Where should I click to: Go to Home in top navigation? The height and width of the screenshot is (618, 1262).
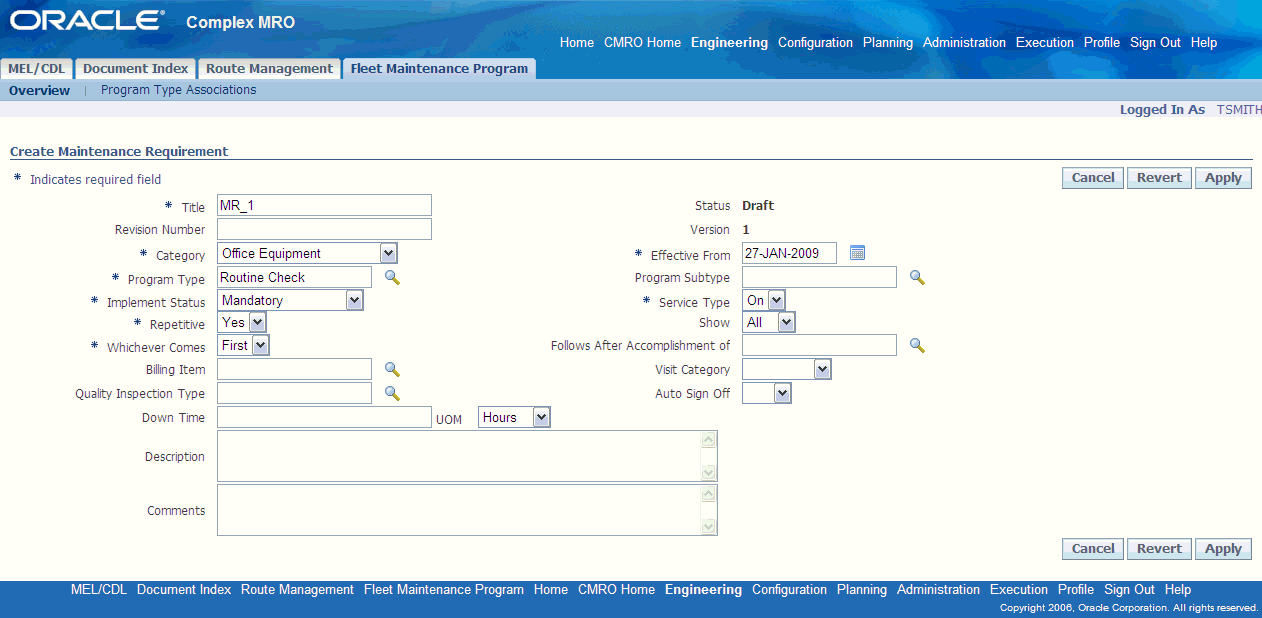click(577, 43)
